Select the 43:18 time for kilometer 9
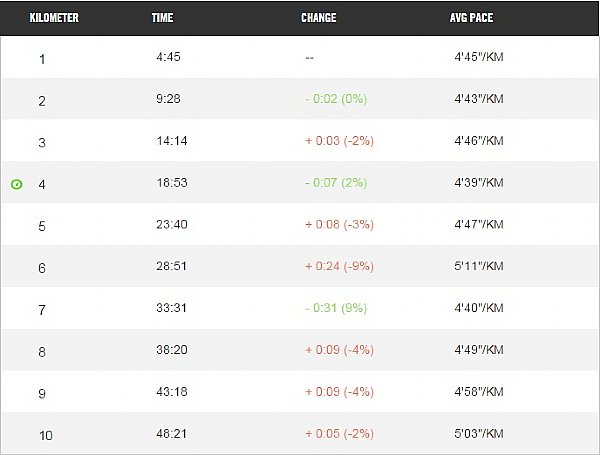 tap(172, 391)
